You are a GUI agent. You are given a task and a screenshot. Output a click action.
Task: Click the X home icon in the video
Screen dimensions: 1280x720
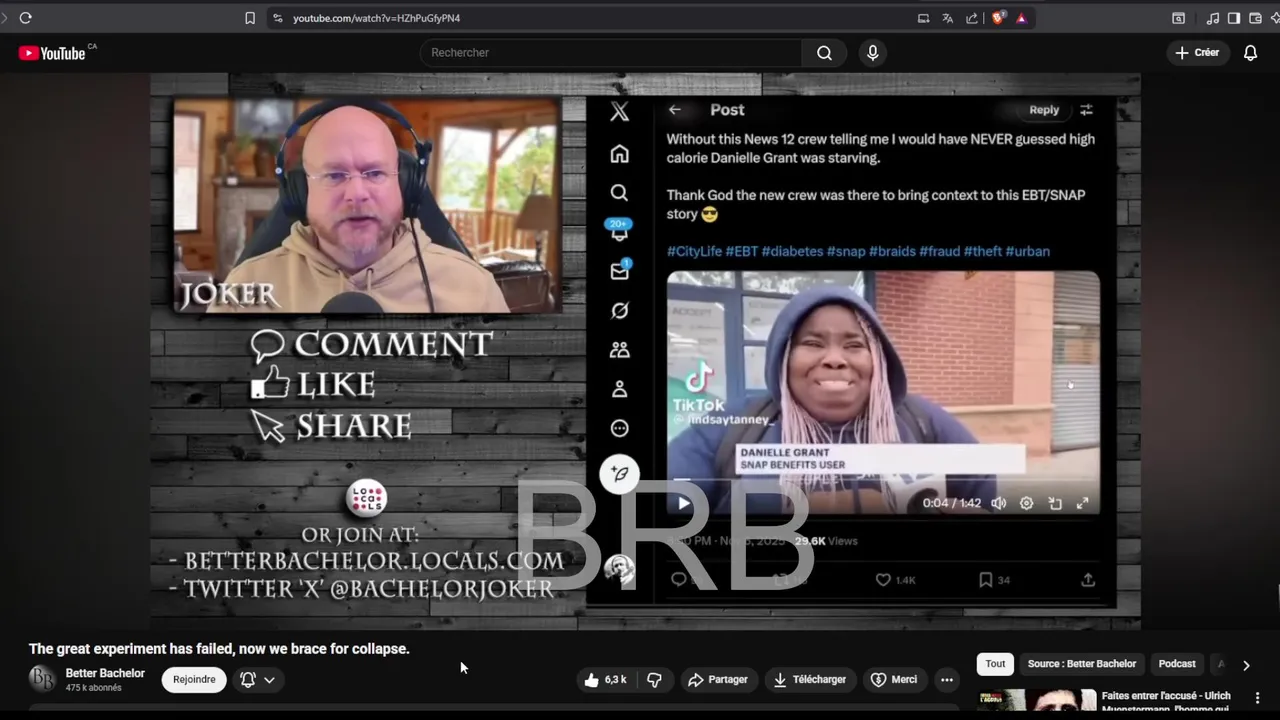click(620, 154)
